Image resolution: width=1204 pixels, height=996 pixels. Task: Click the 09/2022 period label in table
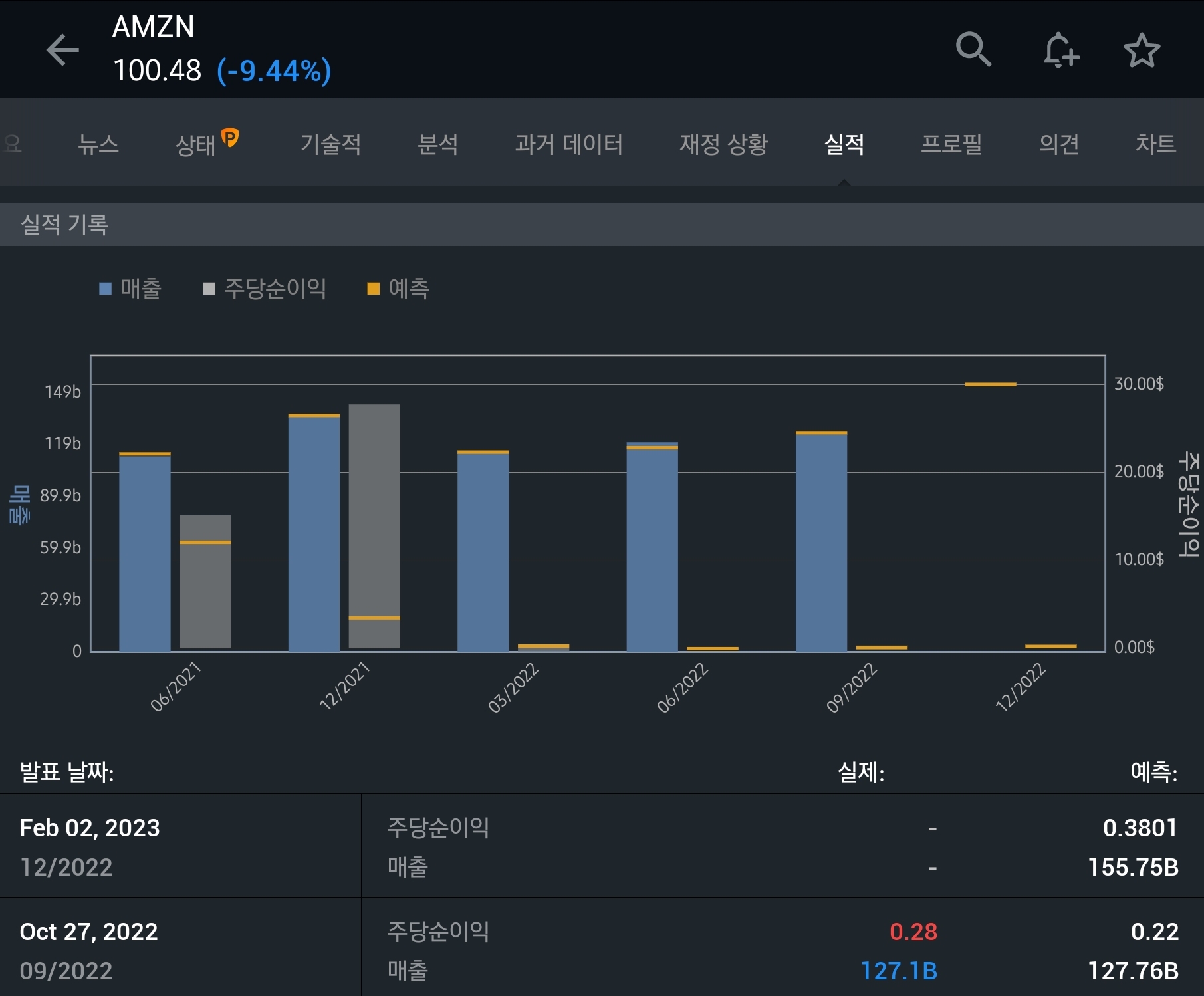66,971
